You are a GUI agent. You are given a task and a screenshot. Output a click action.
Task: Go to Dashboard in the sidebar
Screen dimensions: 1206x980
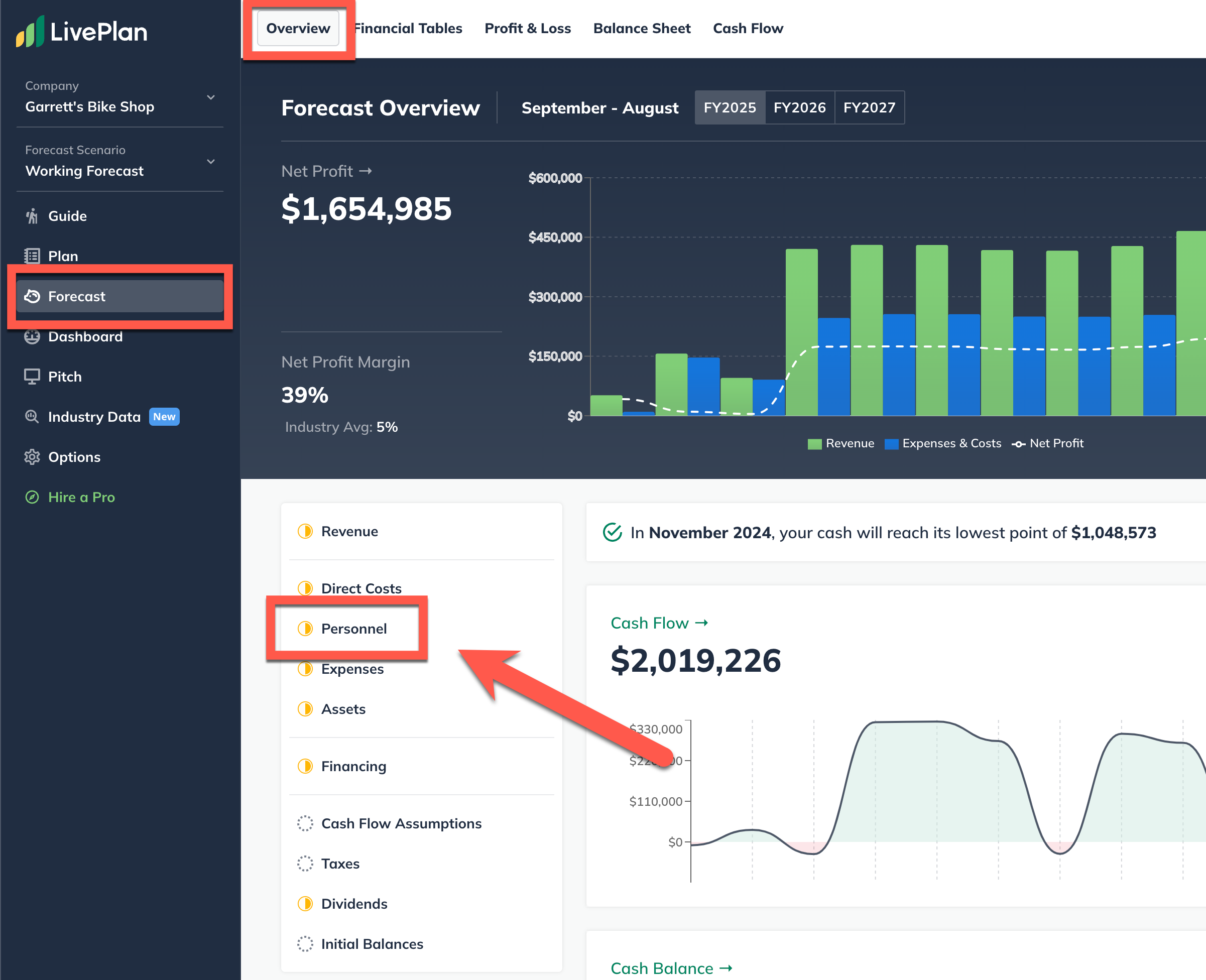point(119,336)
